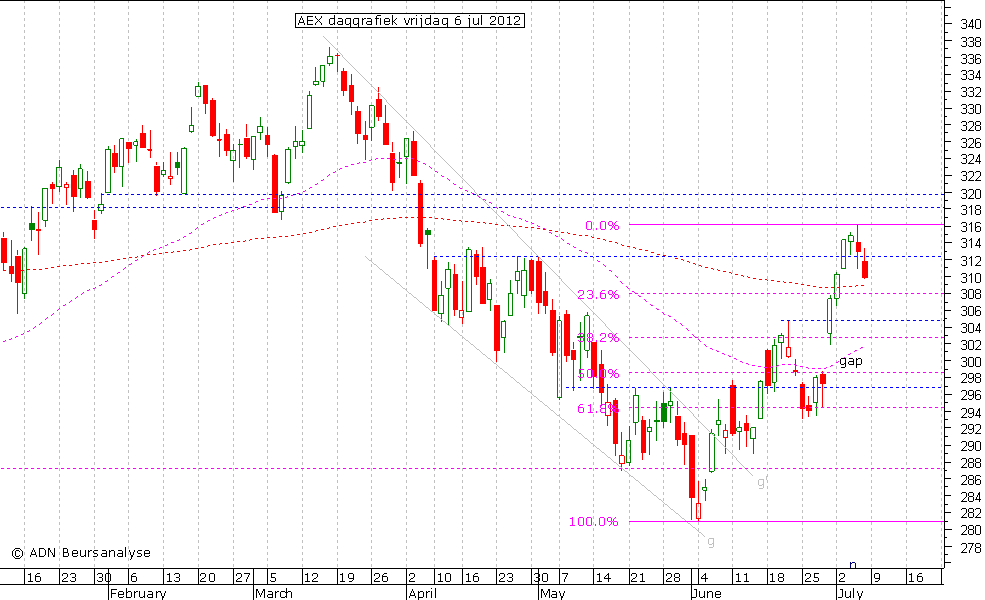985x600 pixels.
Task: Click the date label 12 in March
Action: (312, 577)
